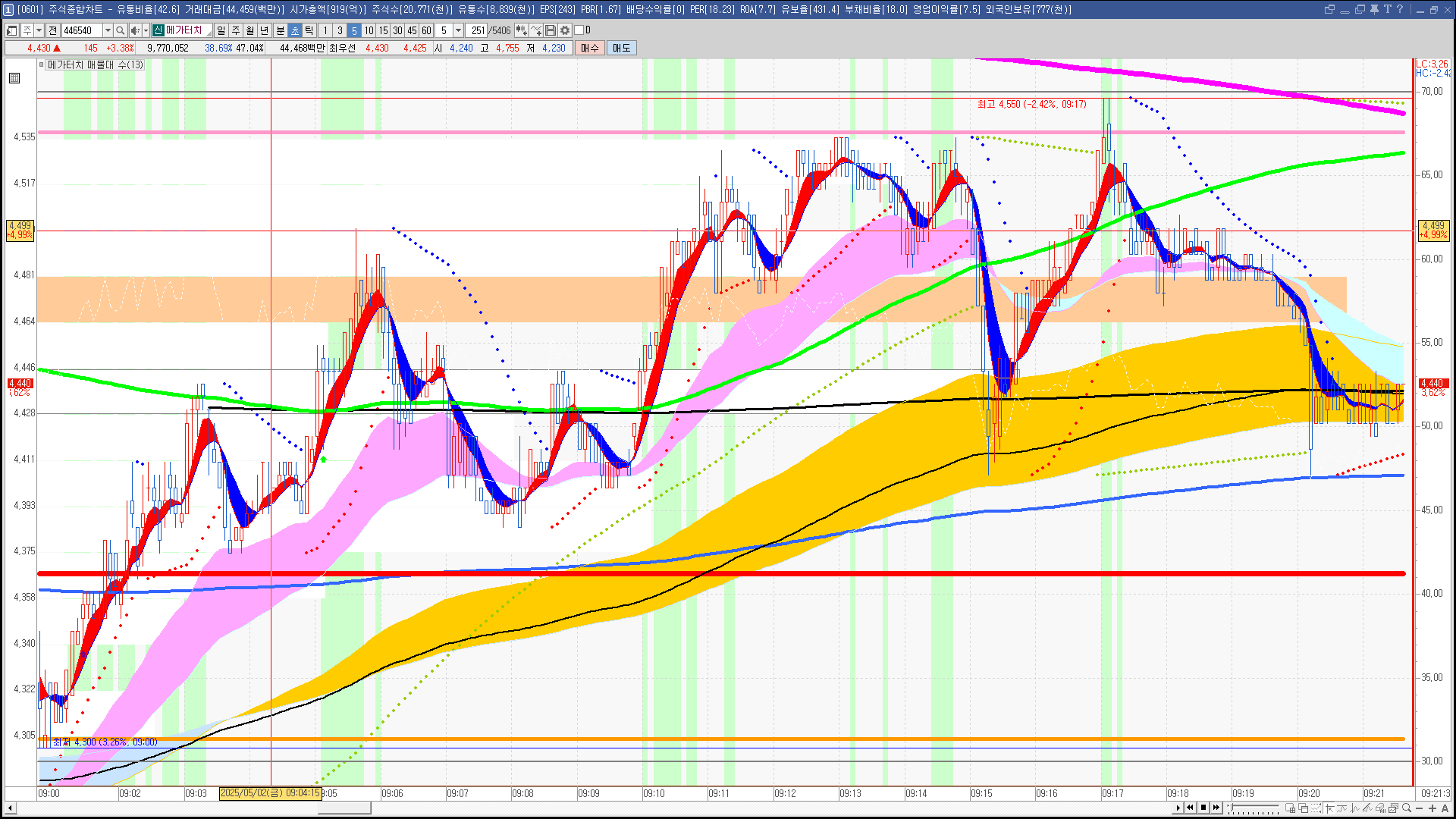Click the text size A icon
The image size is (1456, 819).
1445,808
